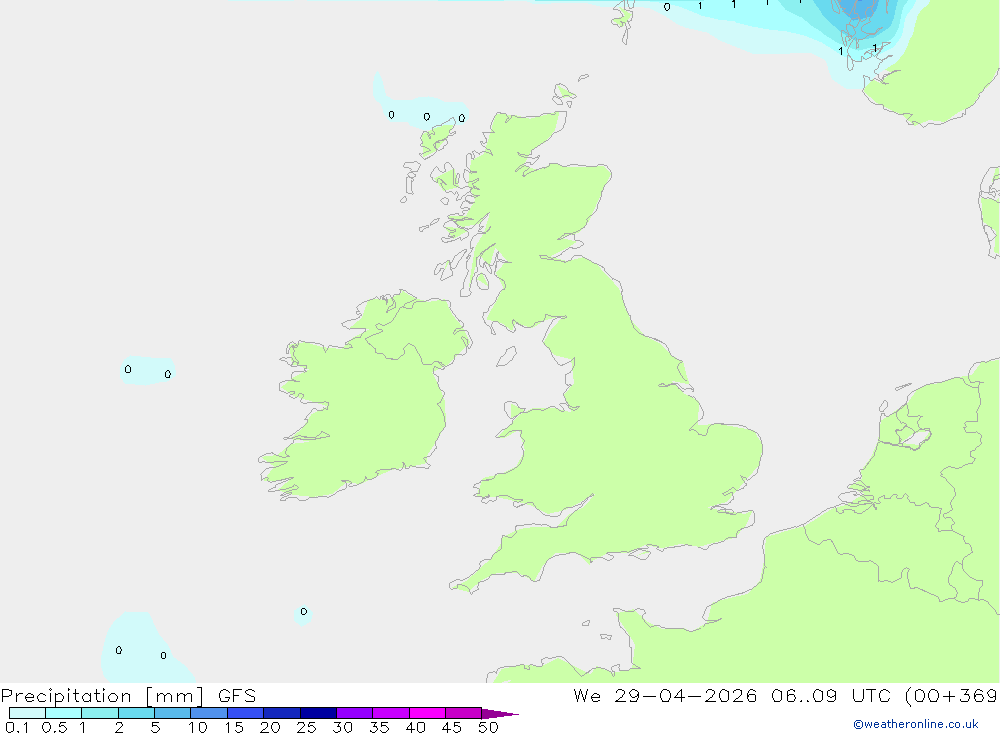Click the 'Precipitation [mm]' title text

click(x=102, y=696)
